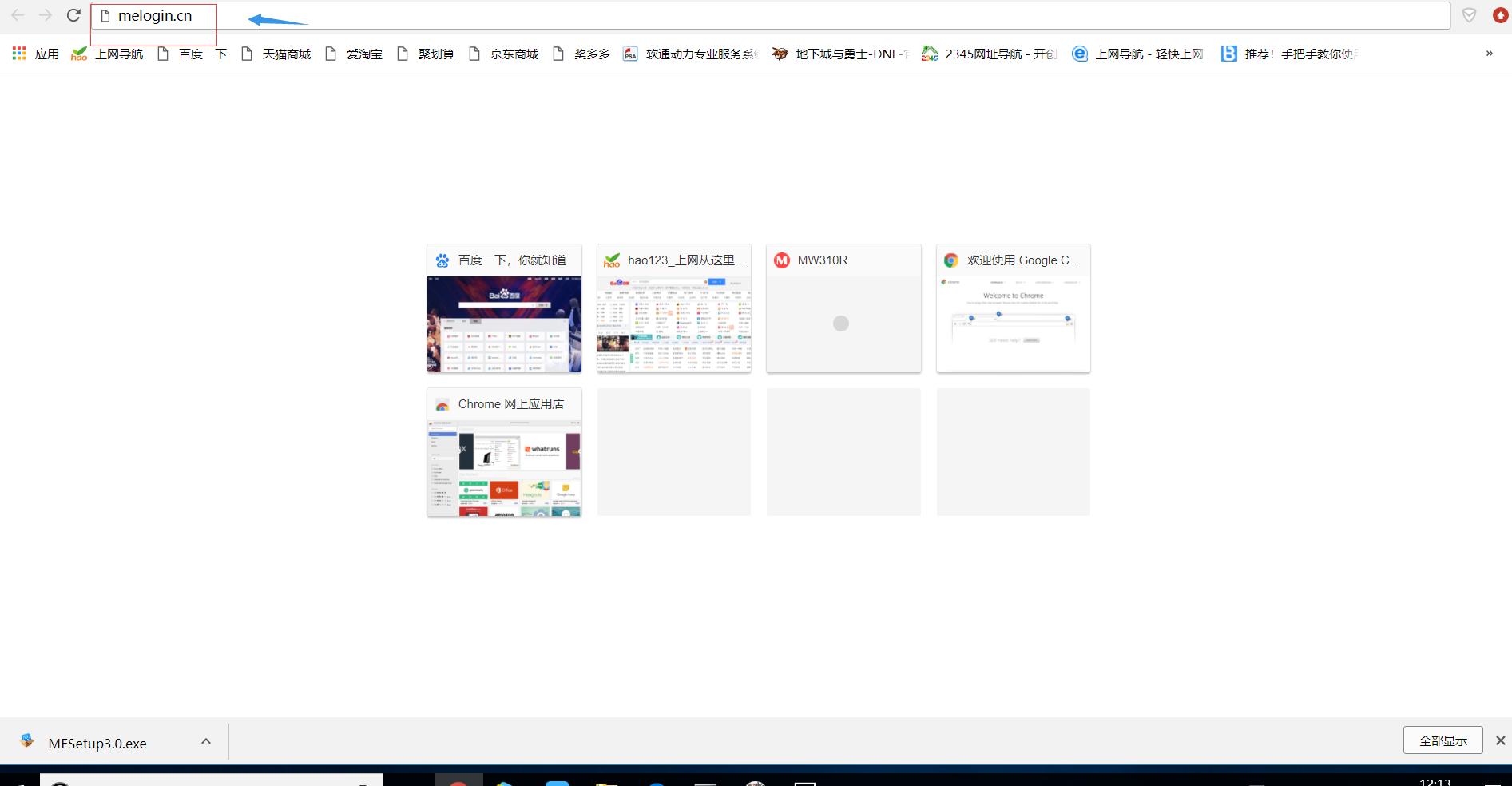Open the 推荐！手把手教你使 bookmark
1512x786 pixels.
(x=1288, y=54)
